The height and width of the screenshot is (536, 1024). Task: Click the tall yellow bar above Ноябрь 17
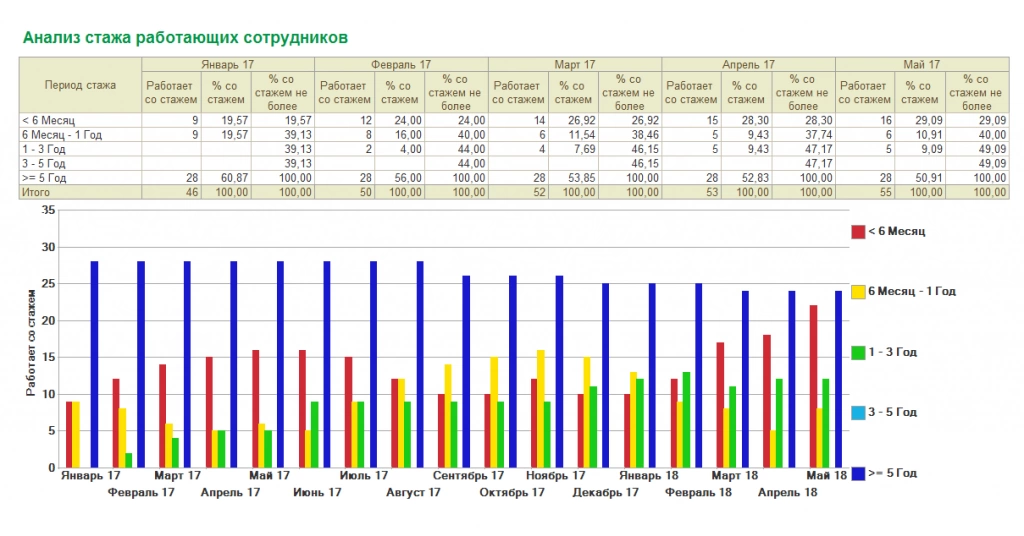coord(541,409)
